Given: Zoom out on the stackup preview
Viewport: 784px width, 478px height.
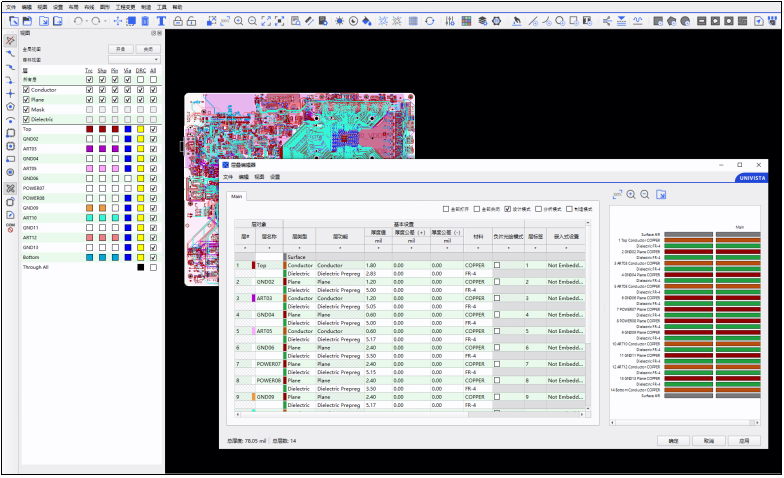Looking at the screenshot, I should [645, 195].
